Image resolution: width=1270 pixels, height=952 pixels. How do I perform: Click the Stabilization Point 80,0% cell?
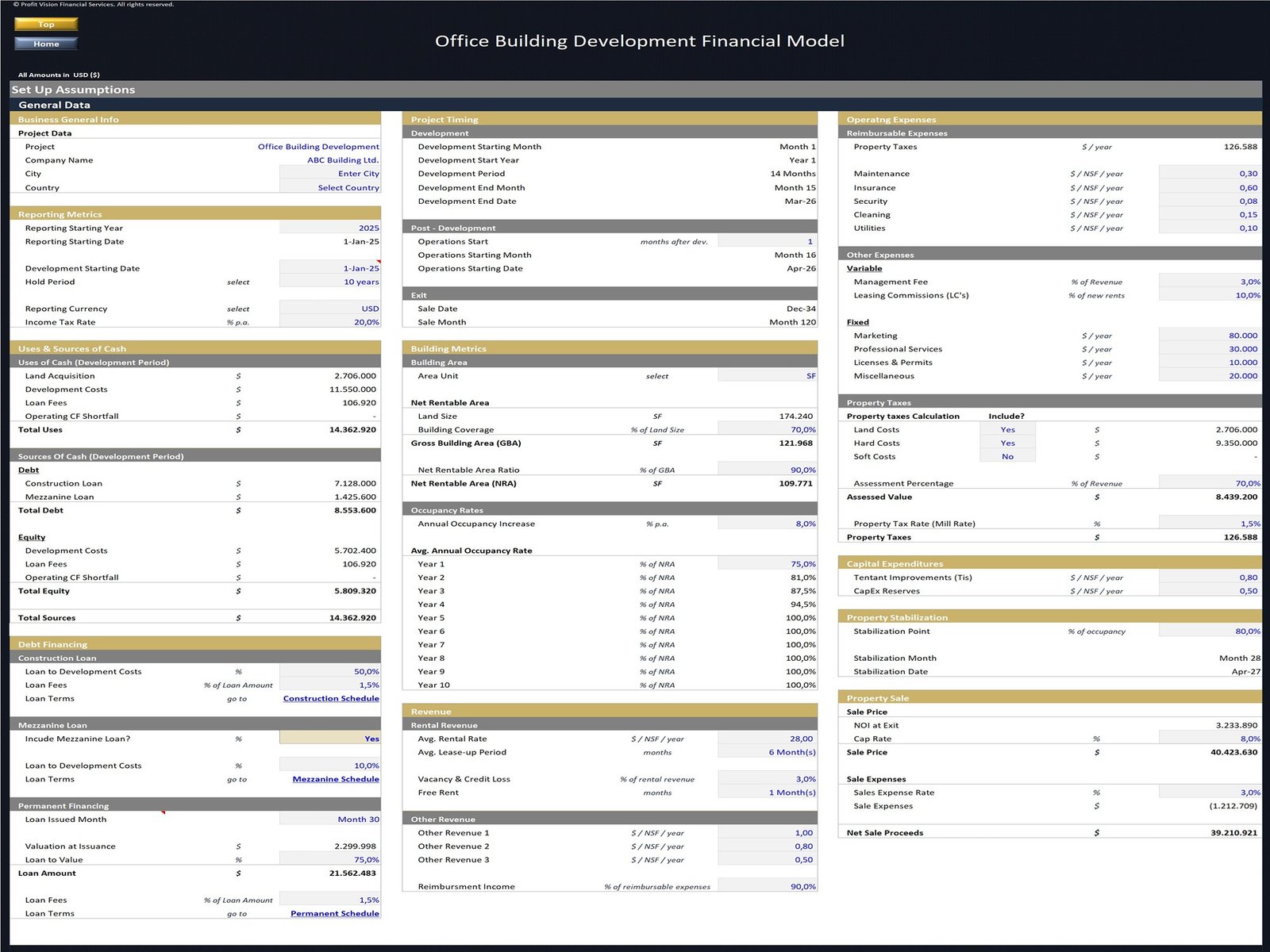(x=1209, y=631)
